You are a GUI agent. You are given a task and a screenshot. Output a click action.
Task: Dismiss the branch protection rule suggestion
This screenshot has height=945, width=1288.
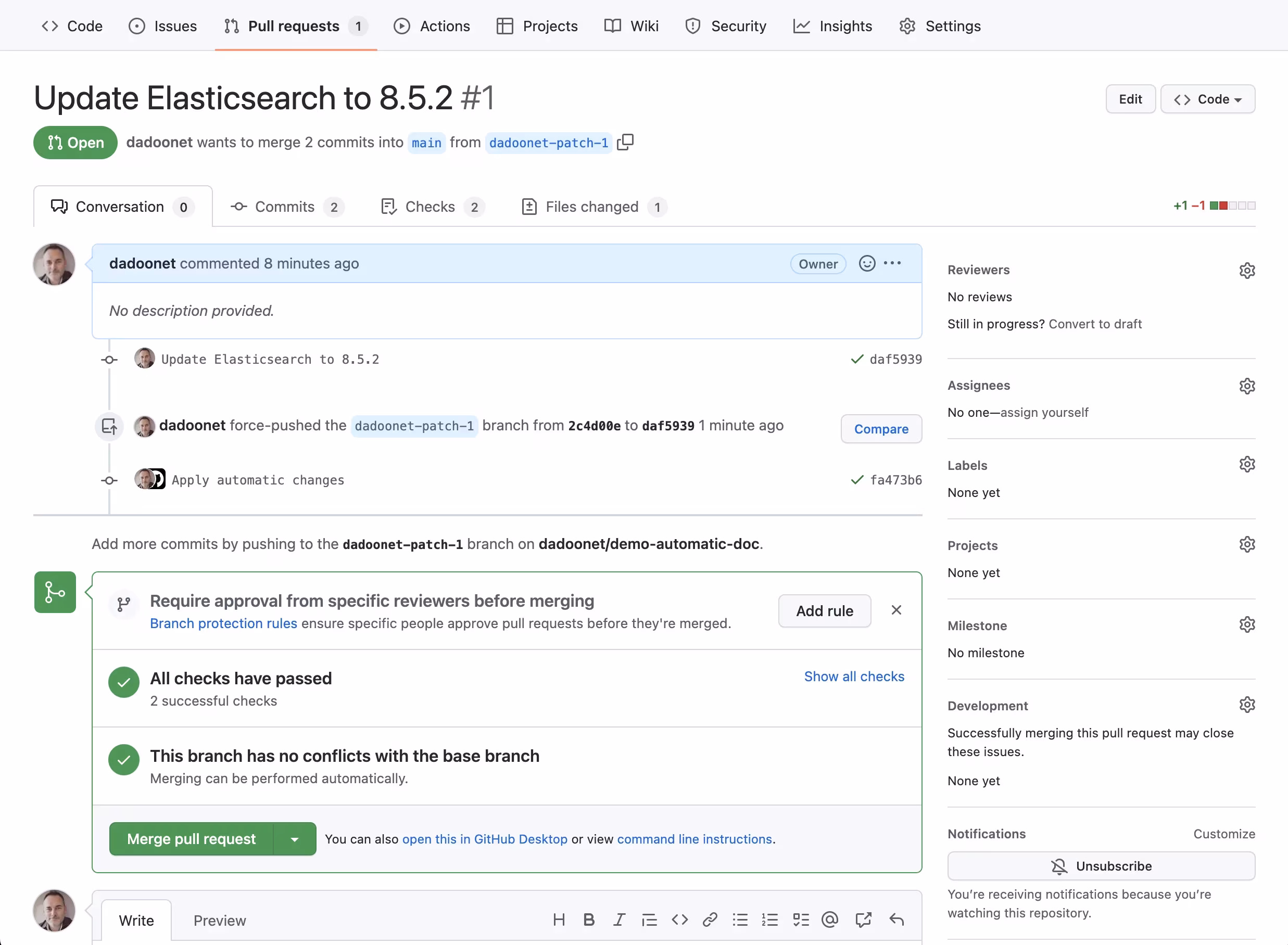click(896, 610)
